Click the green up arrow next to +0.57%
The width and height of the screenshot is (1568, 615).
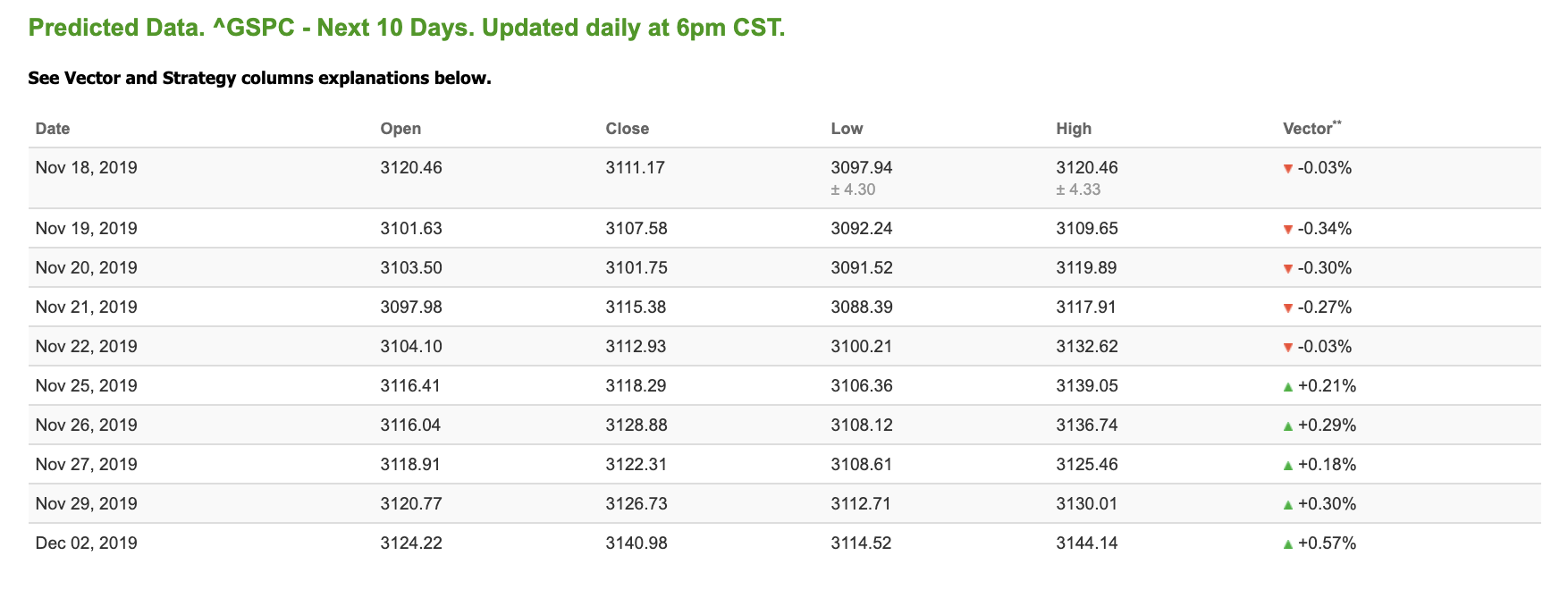tap(1287, 544)
